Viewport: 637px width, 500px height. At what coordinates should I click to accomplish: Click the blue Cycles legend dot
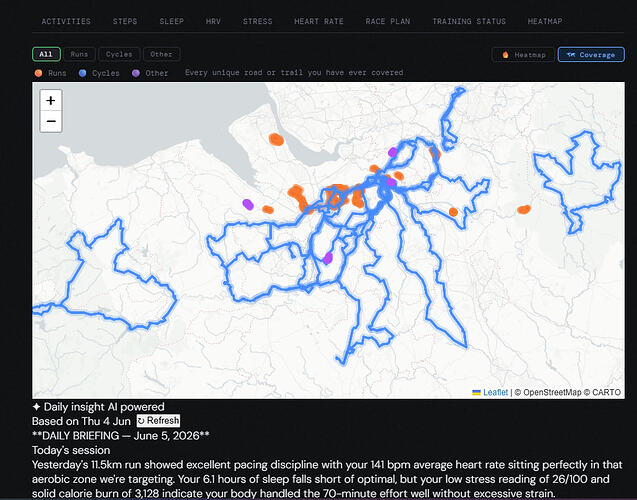82,73
